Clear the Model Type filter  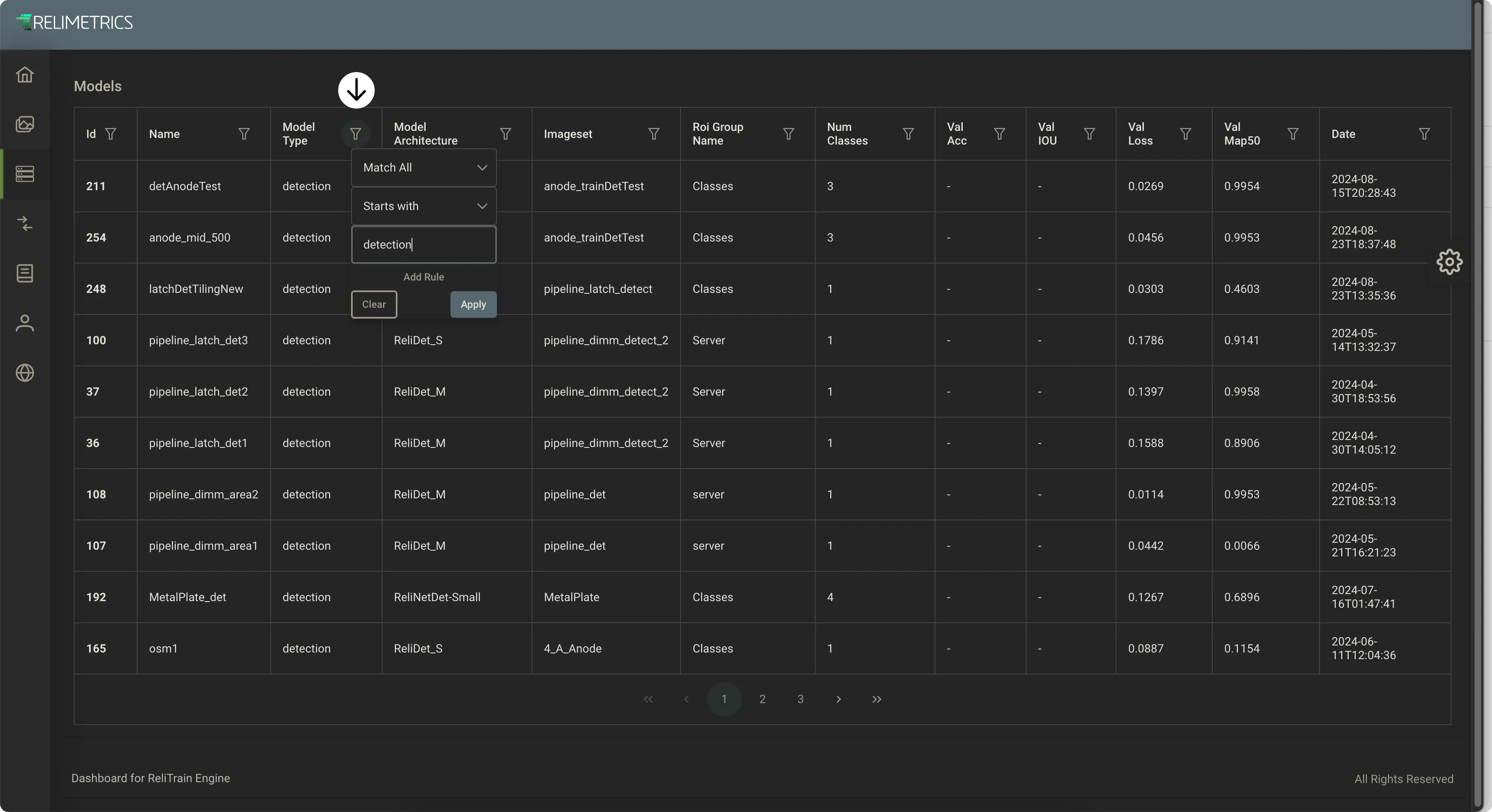(374, 304)
